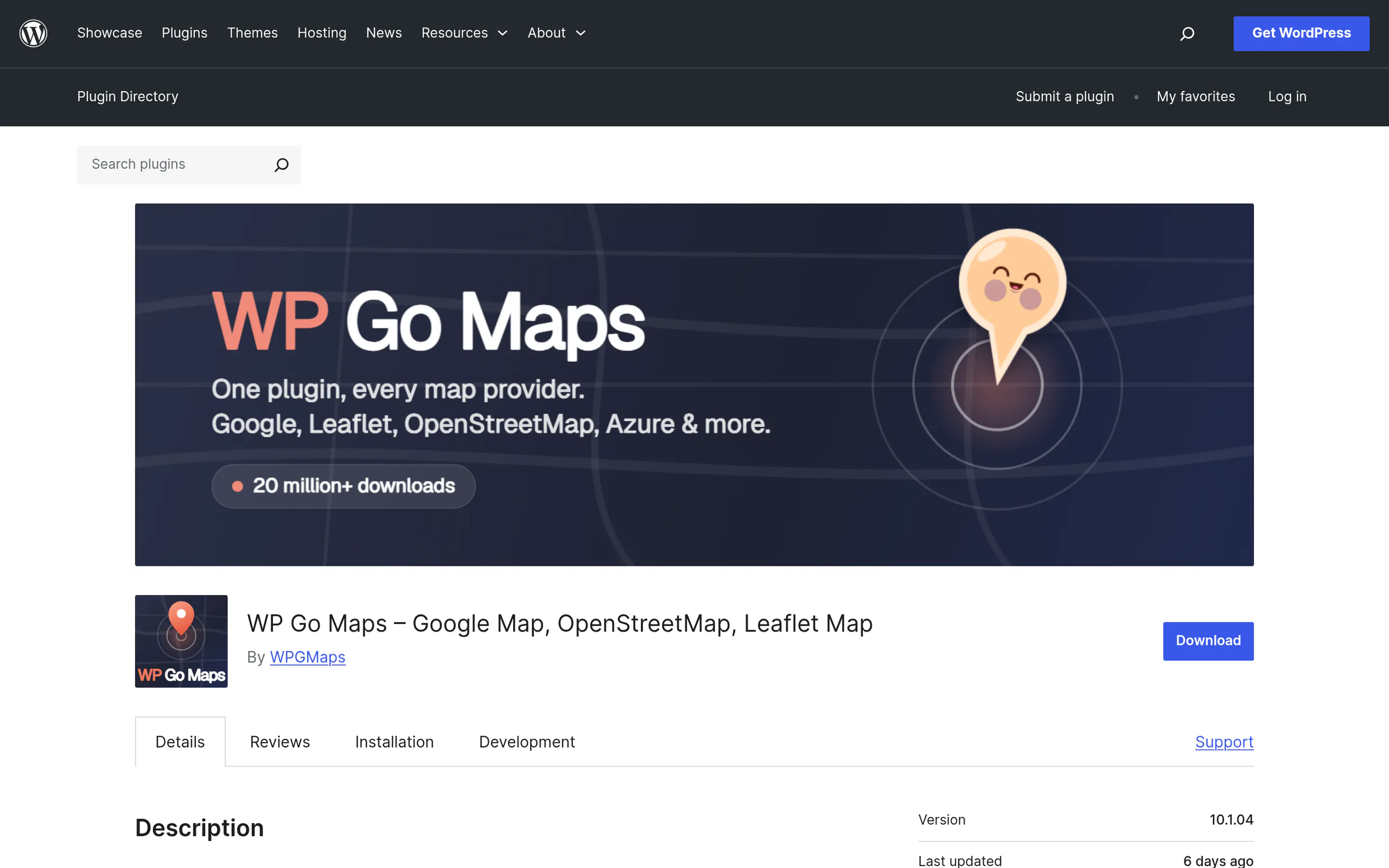Open the WPGMaps author link
This screenshot has width=1389, height=868.
[x=308, y=657]
